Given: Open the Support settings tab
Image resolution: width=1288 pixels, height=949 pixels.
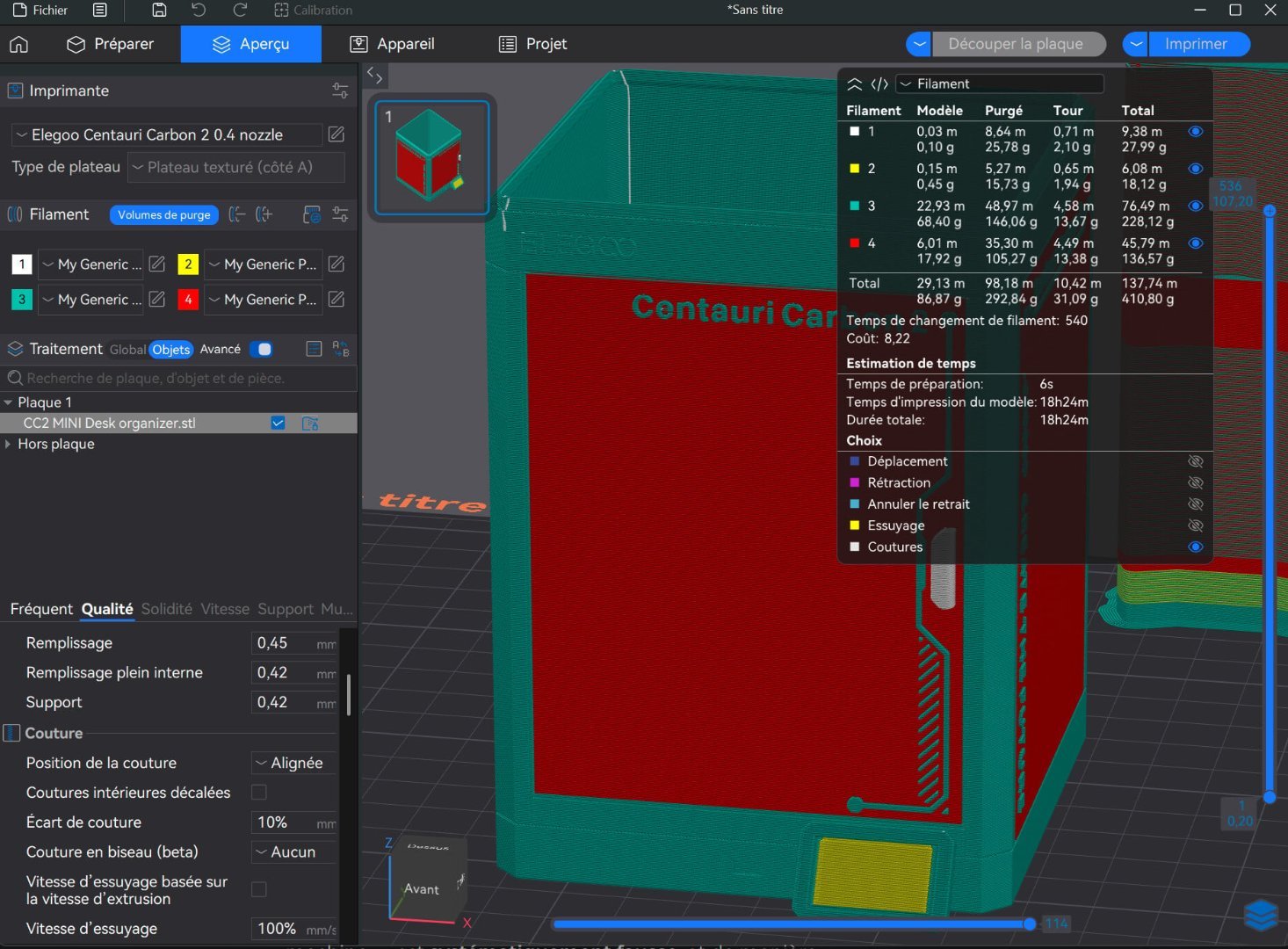Looking at the screenshot, I should pos(286,609).
